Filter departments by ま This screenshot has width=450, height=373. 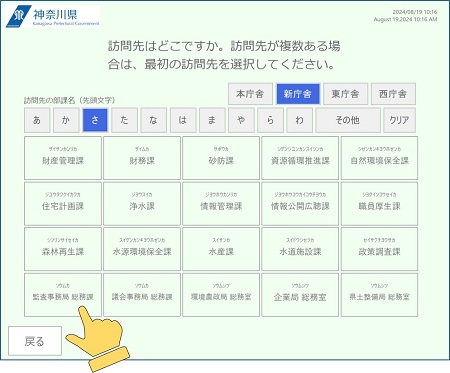pyautogui.click(x=212, y=120)
